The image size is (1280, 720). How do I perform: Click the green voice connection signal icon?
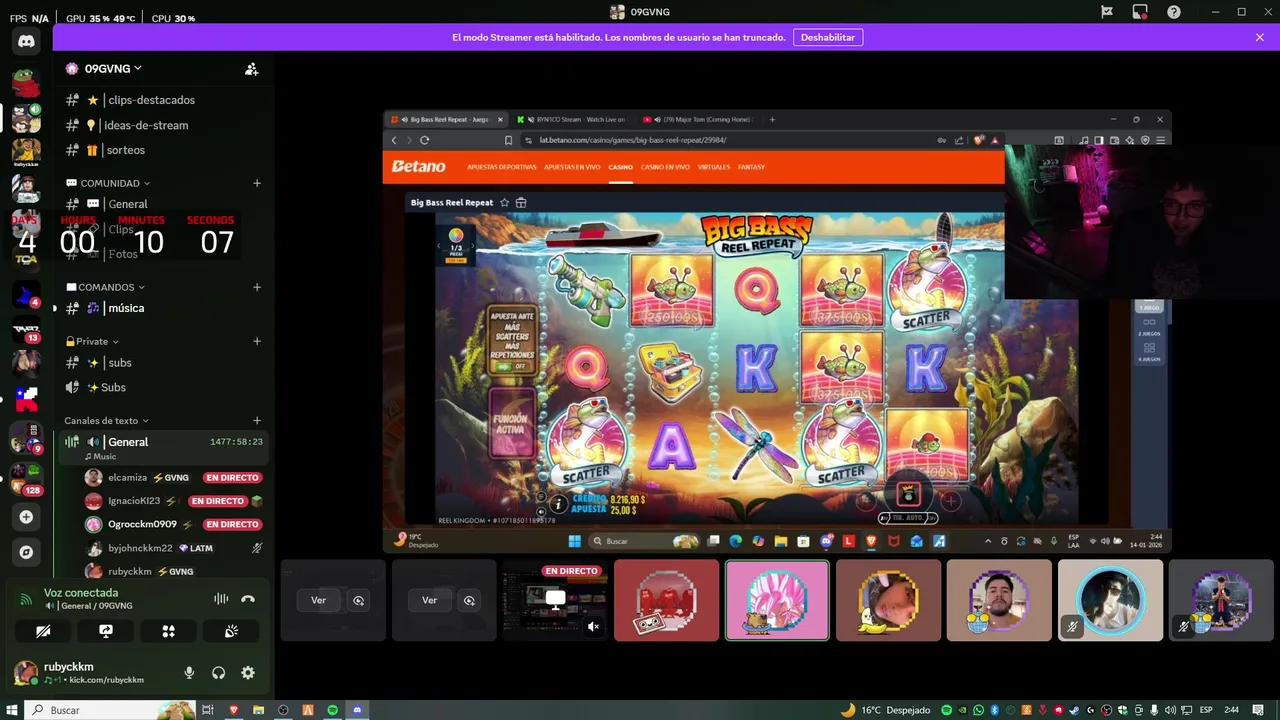[26, 599]
